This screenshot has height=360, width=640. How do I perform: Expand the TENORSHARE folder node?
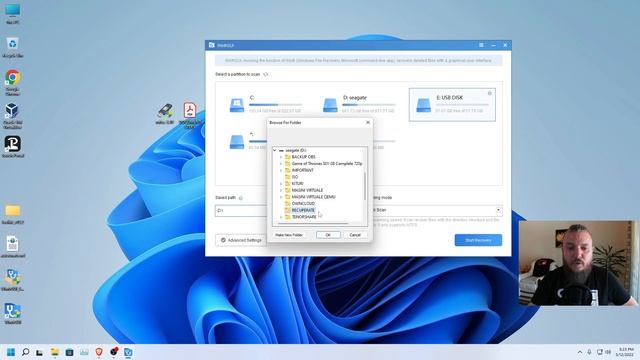[x=281, y=217]
